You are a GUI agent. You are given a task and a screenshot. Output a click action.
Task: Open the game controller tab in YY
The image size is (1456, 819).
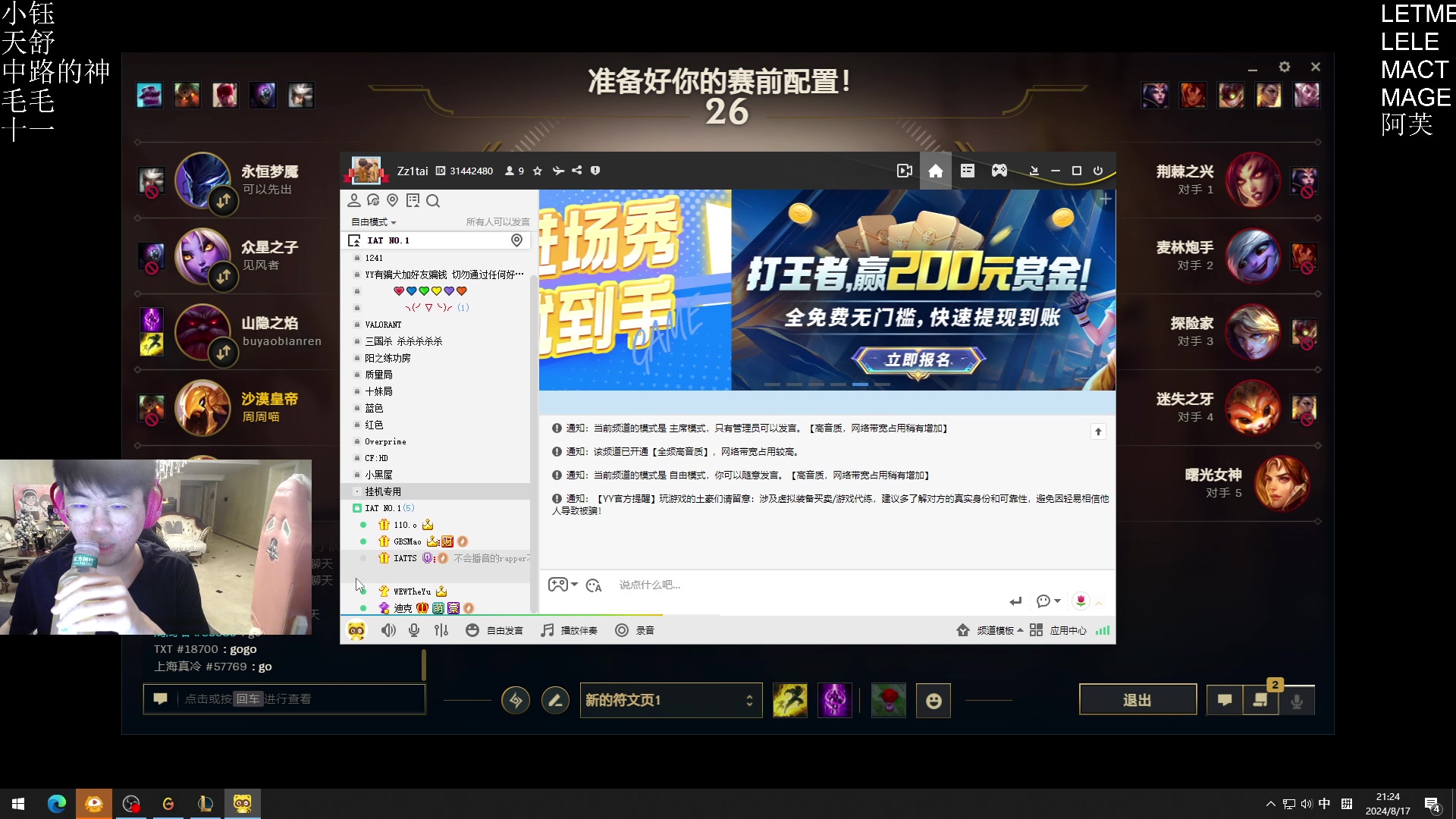(x=999, y=171)
